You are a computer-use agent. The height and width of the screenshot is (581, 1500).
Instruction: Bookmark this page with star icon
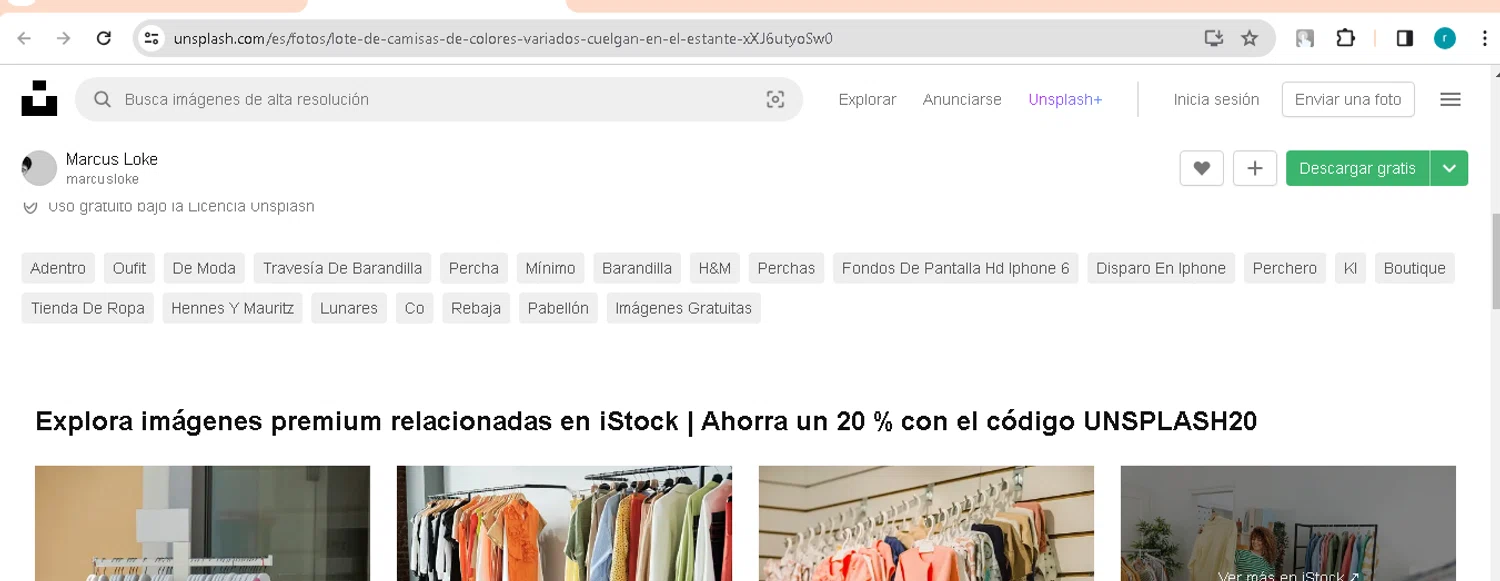click(x=1249, y=38)
